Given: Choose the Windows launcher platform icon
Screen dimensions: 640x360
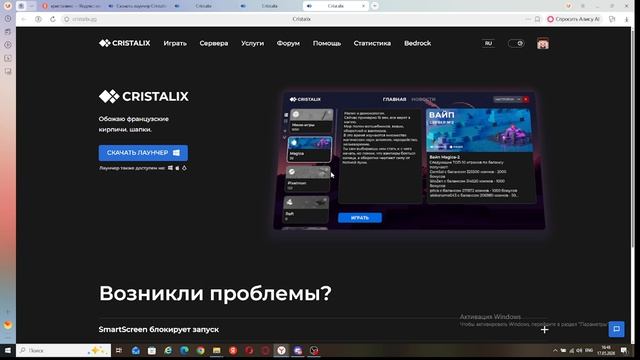Looking at the screenshot, I should pos(170,168).
